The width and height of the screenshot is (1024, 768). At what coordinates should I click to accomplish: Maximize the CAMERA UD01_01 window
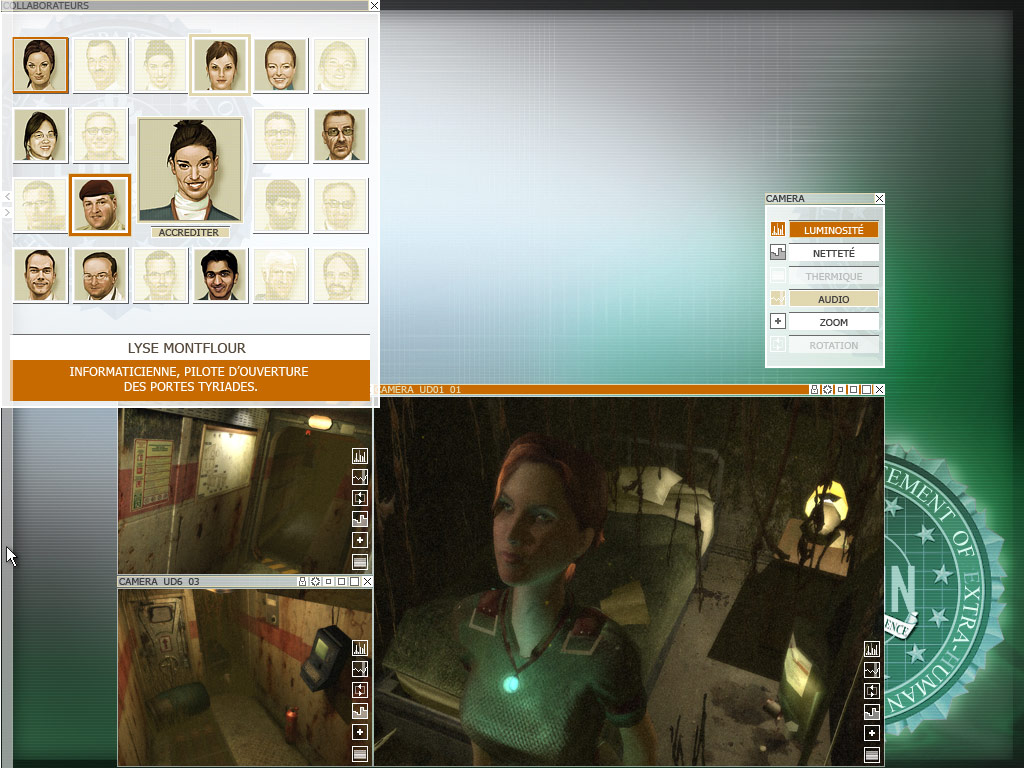(866, 390)
